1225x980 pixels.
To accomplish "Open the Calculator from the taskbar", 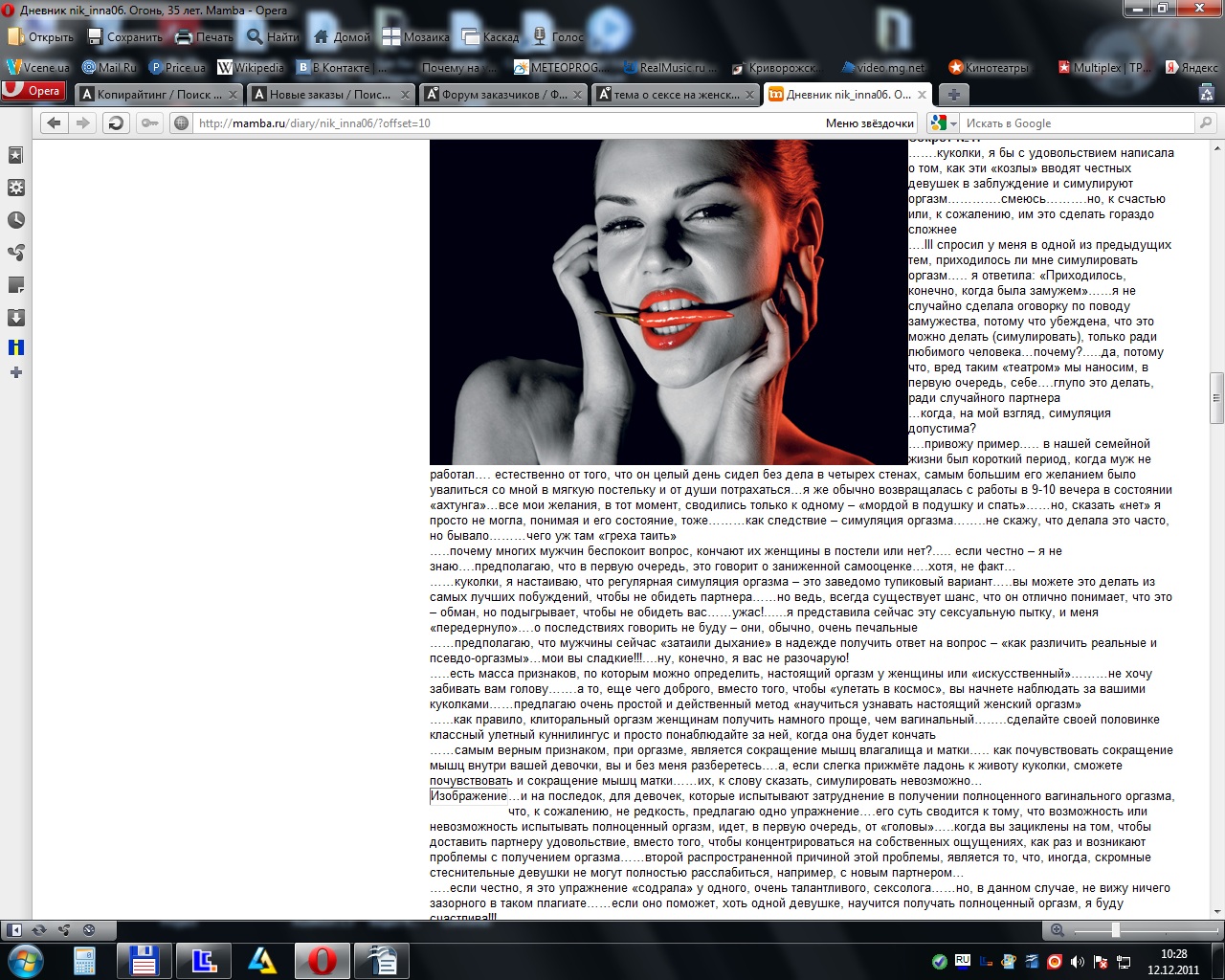I will coord(85,960).
